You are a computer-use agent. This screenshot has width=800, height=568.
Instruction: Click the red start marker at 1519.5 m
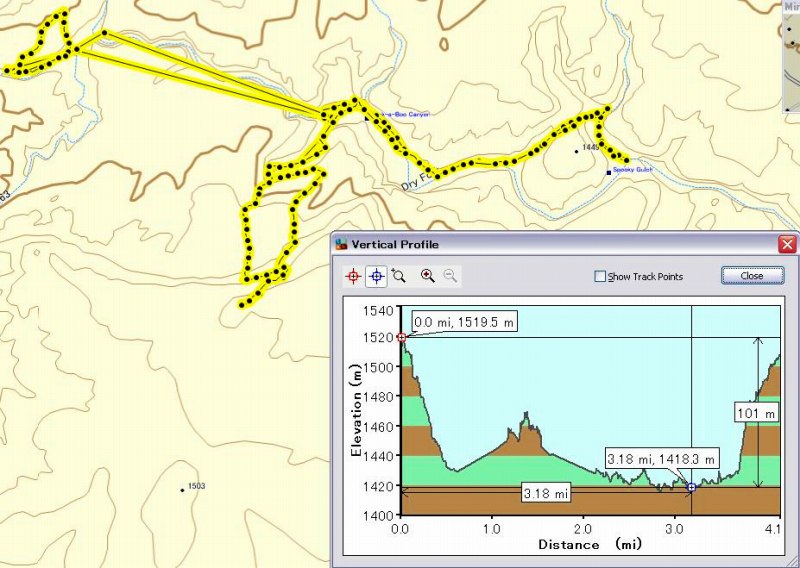tap(402, 338)
